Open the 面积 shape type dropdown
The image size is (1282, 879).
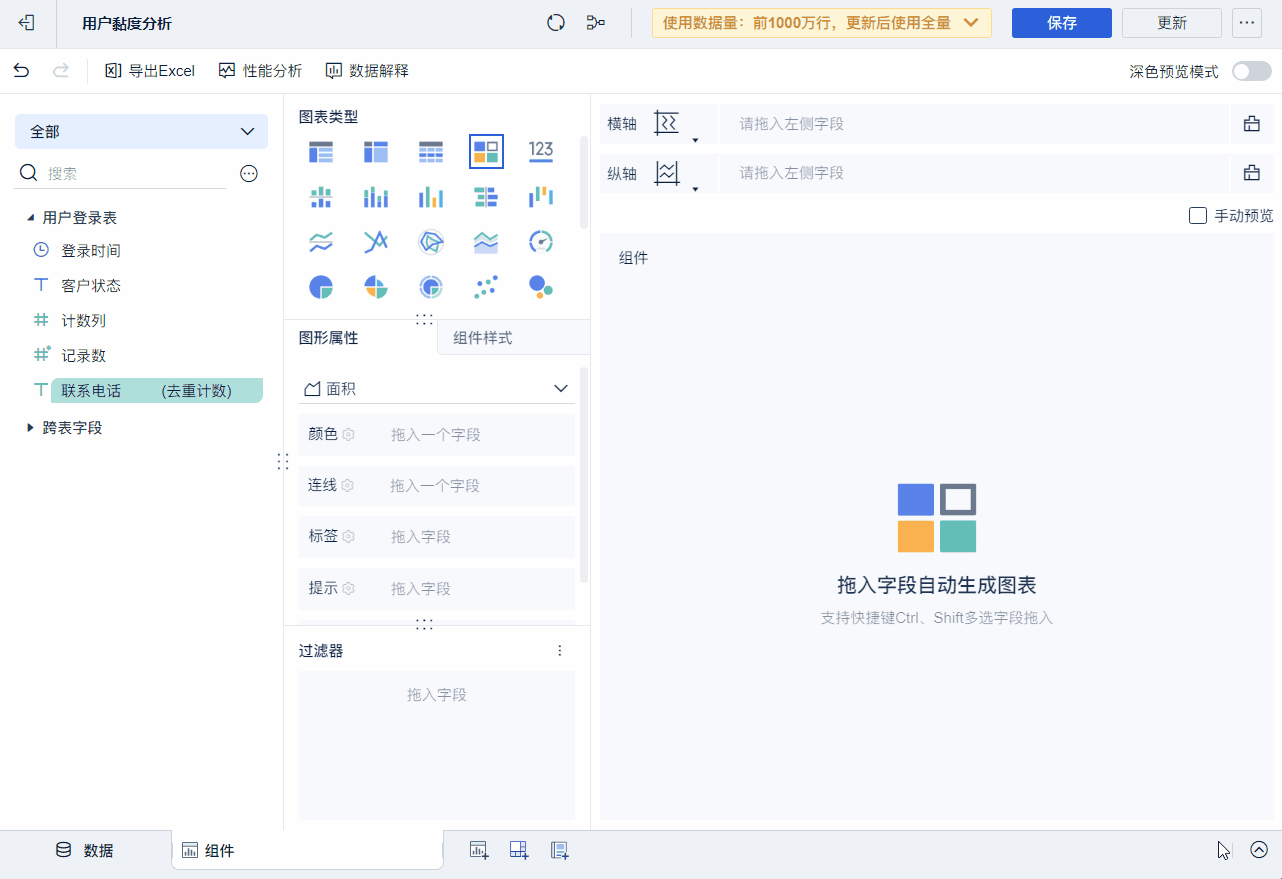tap(437, 388)
